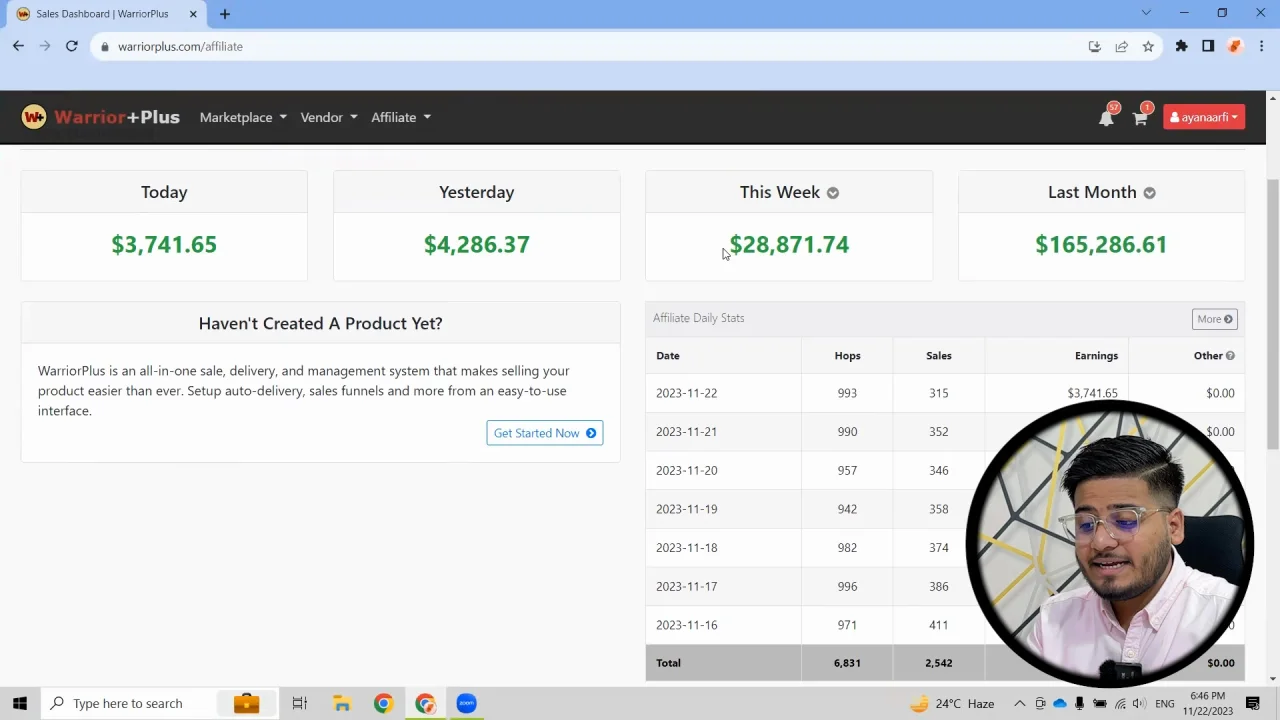Open the browser tab search chevron

point(1146,13)
